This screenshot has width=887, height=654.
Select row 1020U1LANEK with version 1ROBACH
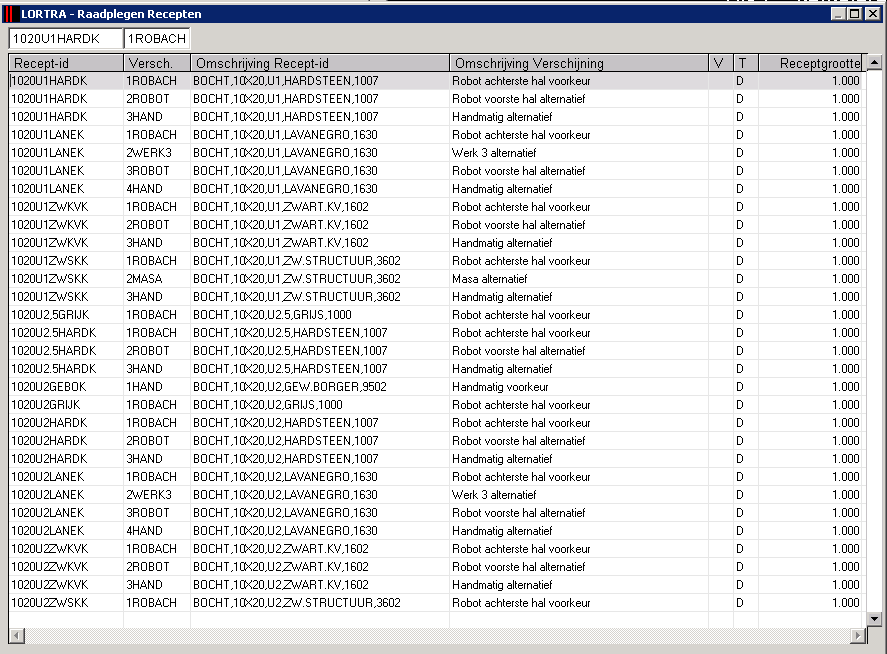click(438, 135)
